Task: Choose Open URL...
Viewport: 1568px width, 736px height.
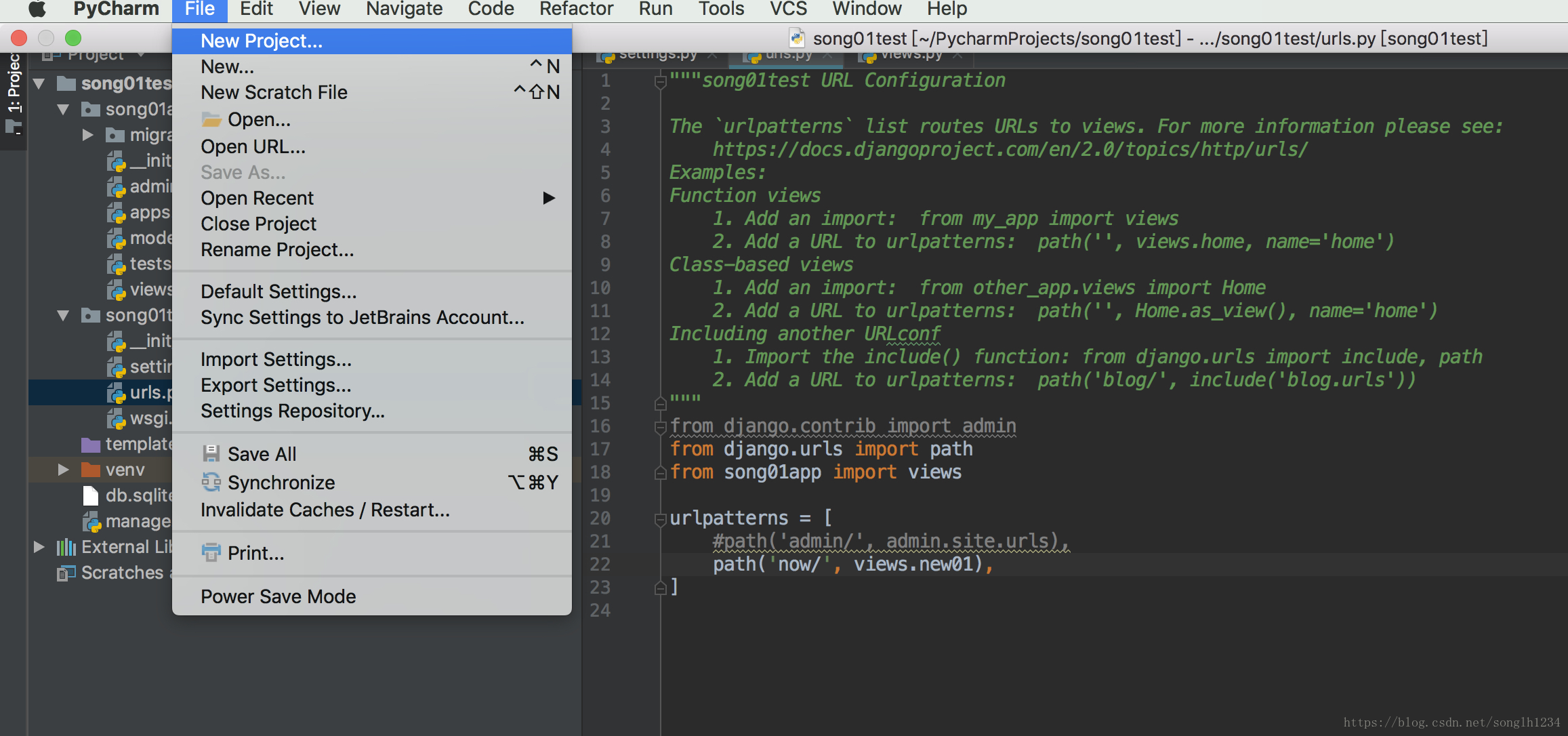Action: (372, 146)
